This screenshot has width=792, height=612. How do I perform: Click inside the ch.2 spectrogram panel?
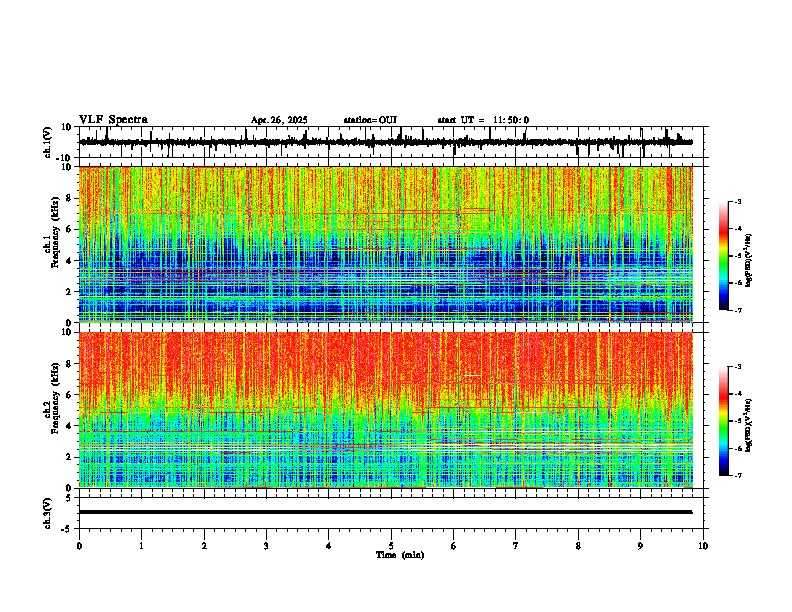(385, 410)
